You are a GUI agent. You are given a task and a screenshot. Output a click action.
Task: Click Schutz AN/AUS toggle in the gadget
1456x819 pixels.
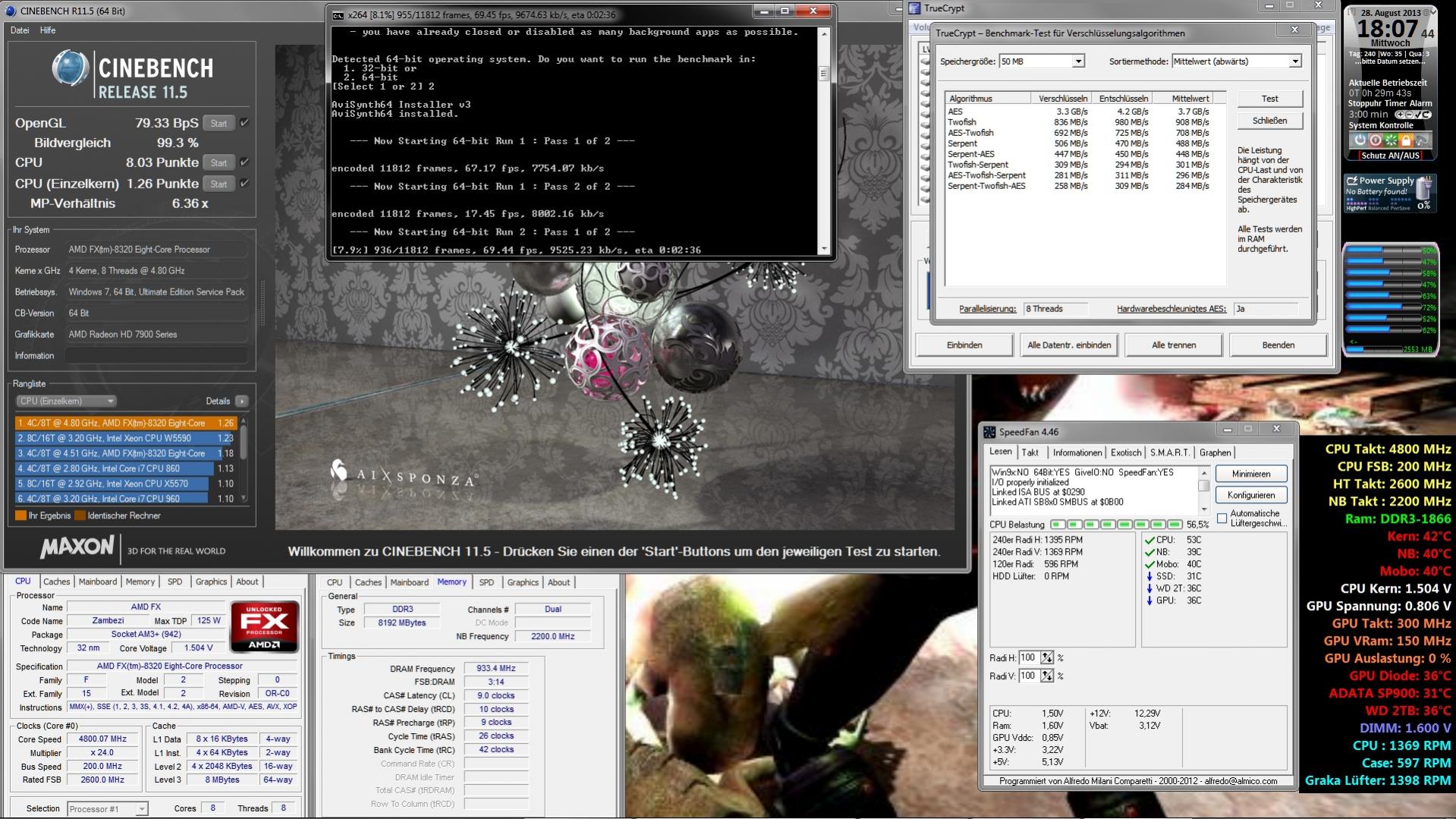(x=1390, y=156)
